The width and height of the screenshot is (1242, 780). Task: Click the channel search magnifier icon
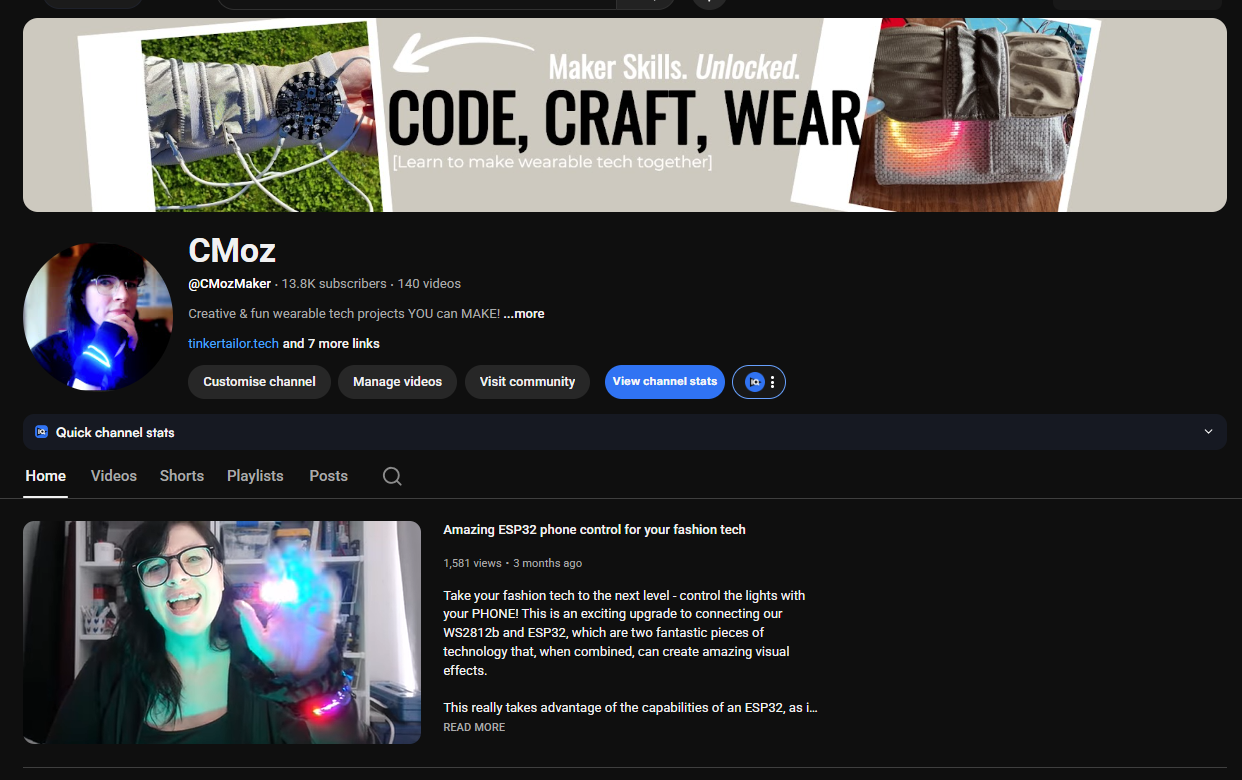[392, 476]
